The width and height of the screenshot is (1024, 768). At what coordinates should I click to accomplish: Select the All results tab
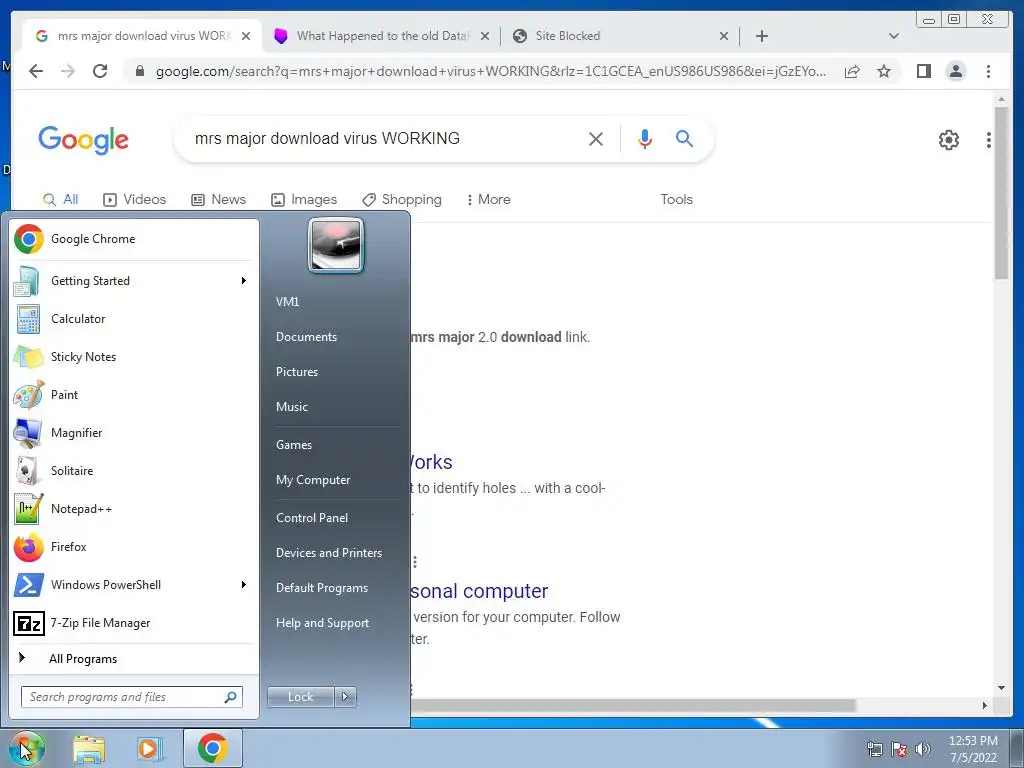[60, 199]
